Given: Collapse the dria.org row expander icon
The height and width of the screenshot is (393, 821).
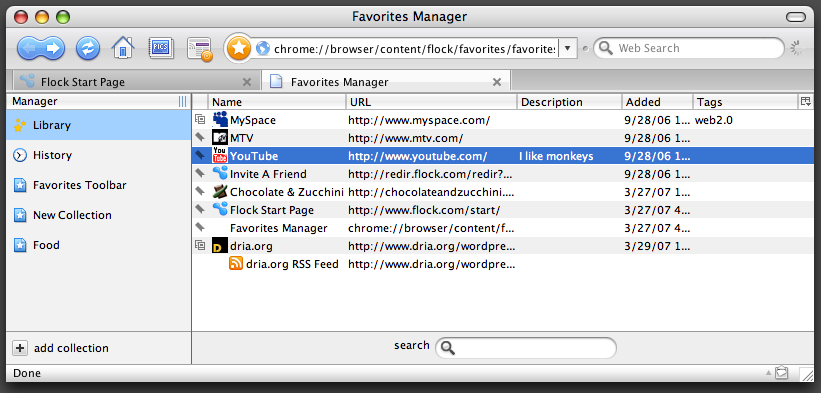Looking at the screenshot, I should [199, 244].
